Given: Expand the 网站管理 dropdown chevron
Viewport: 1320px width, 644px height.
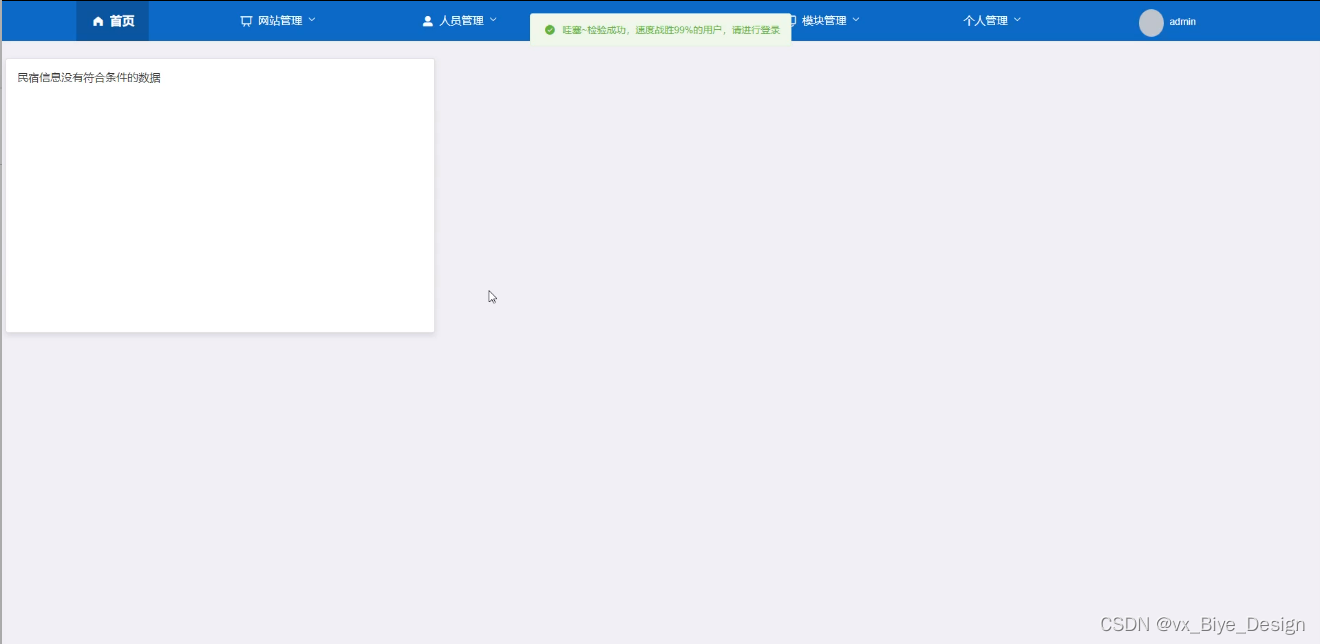Looking at the screenshot, I should coord(312,20).
